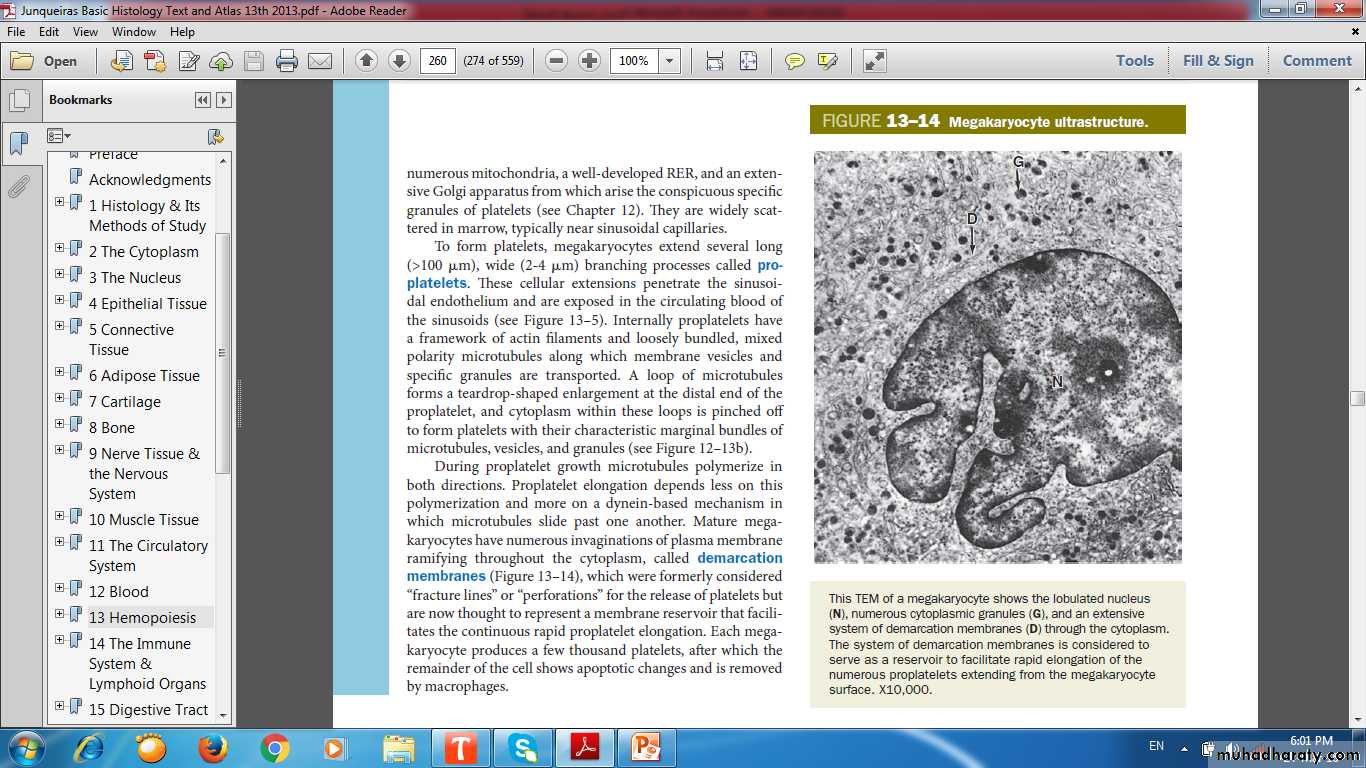Click the Fill & Sign button
The width and height of the screenshot is (1366, 768).
pos(1218,61)
